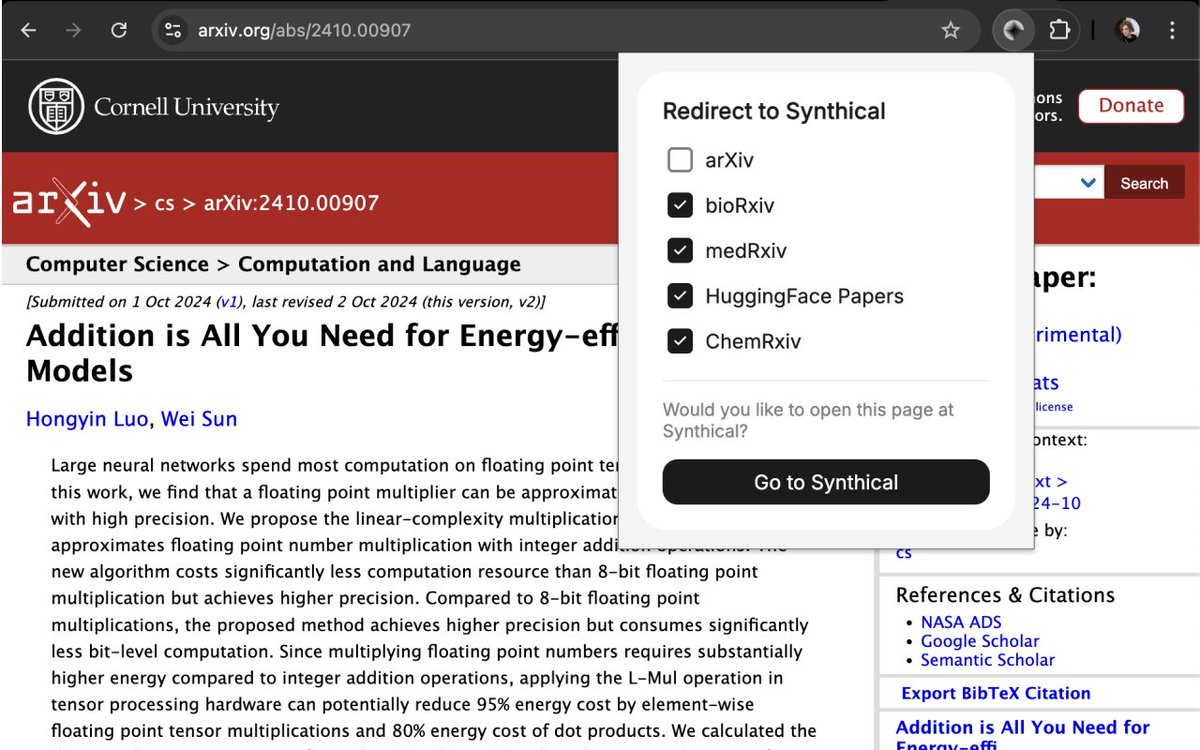Open Semantic Scholar link
This screenshot has width=1200, height=750.
988,660
